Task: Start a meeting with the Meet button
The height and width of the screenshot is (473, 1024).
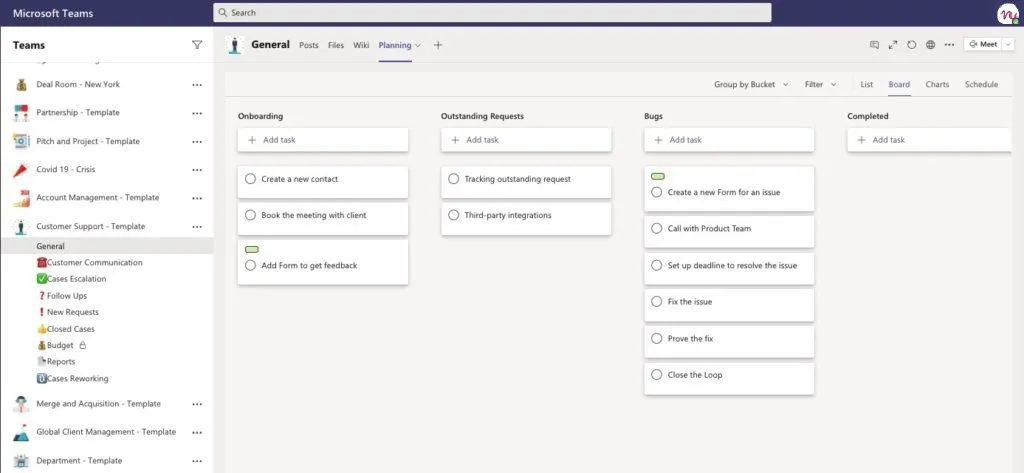Action: (x=983, y=44)
